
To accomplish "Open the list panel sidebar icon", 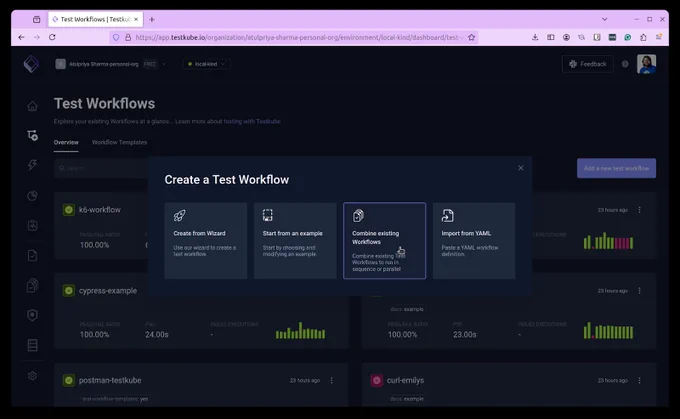I will coord(33,345).
